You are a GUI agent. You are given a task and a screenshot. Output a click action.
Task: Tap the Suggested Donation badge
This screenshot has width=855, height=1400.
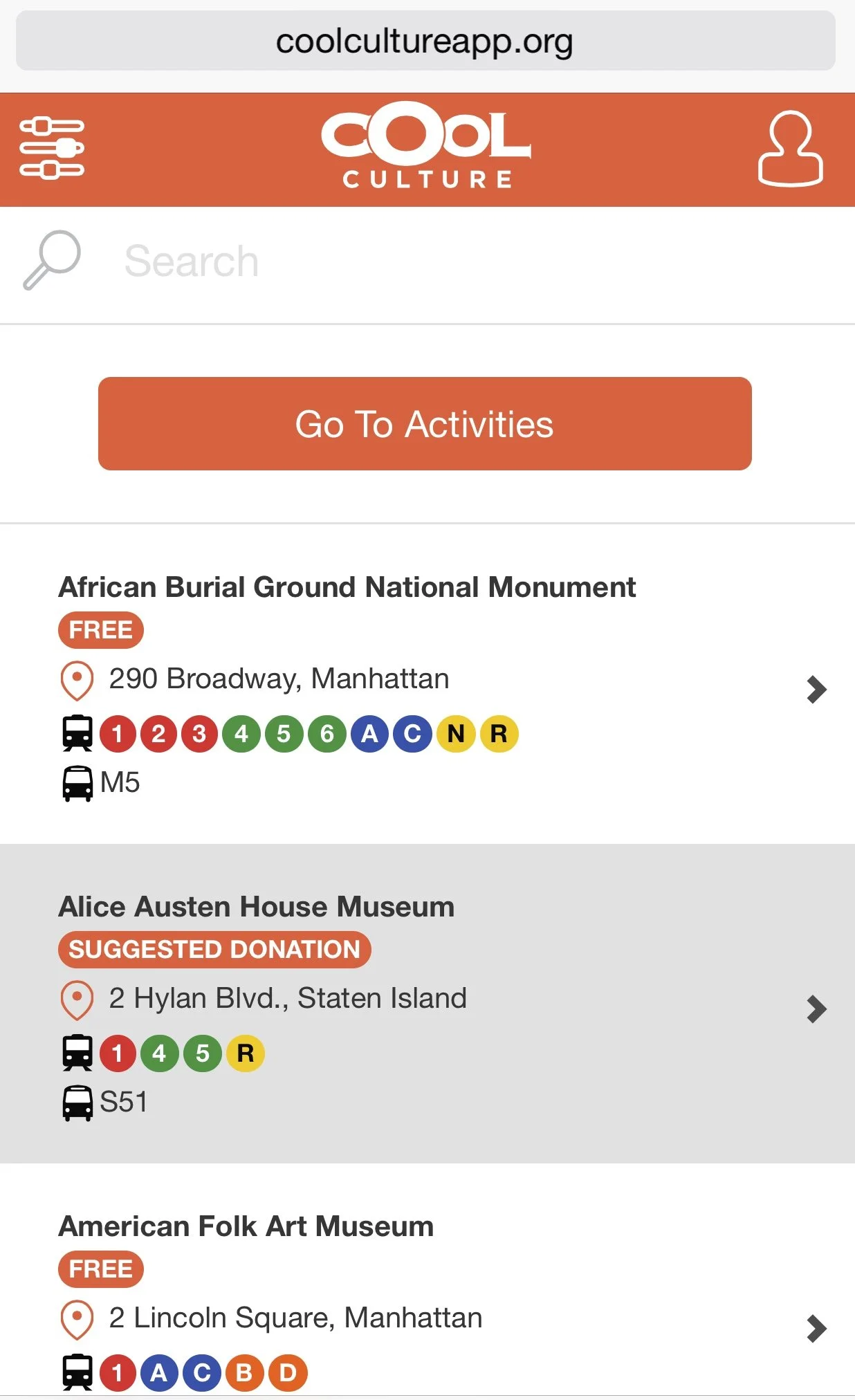pyautogui.click(x=214, y=950)
